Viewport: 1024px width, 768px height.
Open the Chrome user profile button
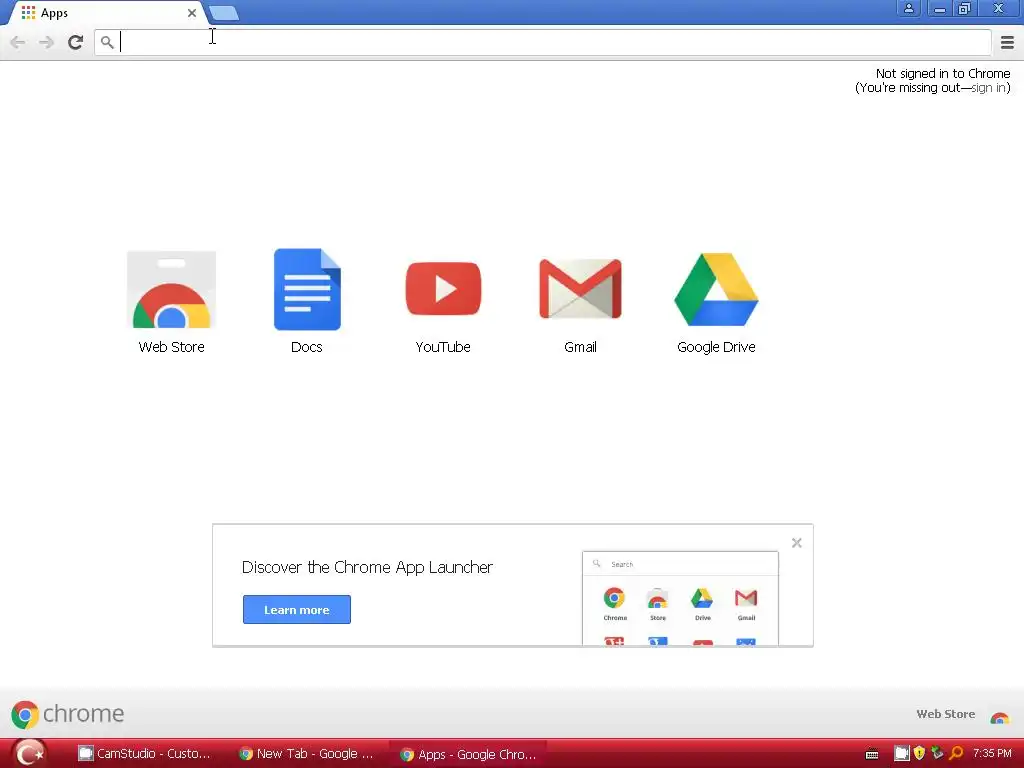pos(908,8)
